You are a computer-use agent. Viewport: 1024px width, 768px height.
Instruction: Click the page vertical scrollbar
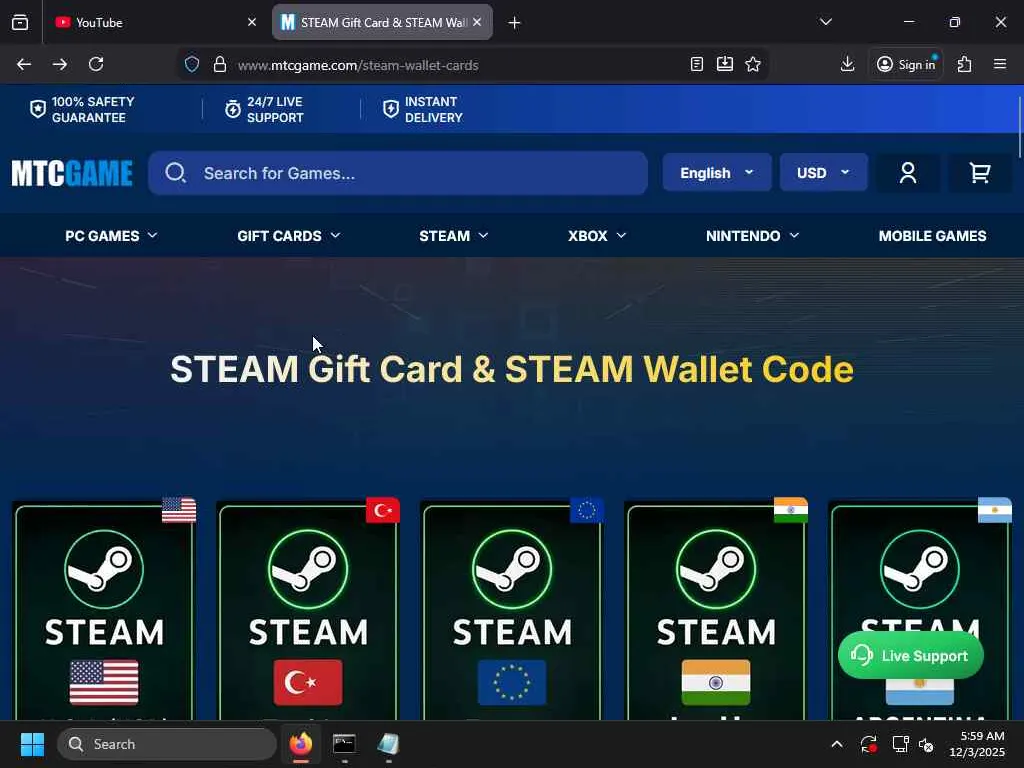tap(1019, 127)
